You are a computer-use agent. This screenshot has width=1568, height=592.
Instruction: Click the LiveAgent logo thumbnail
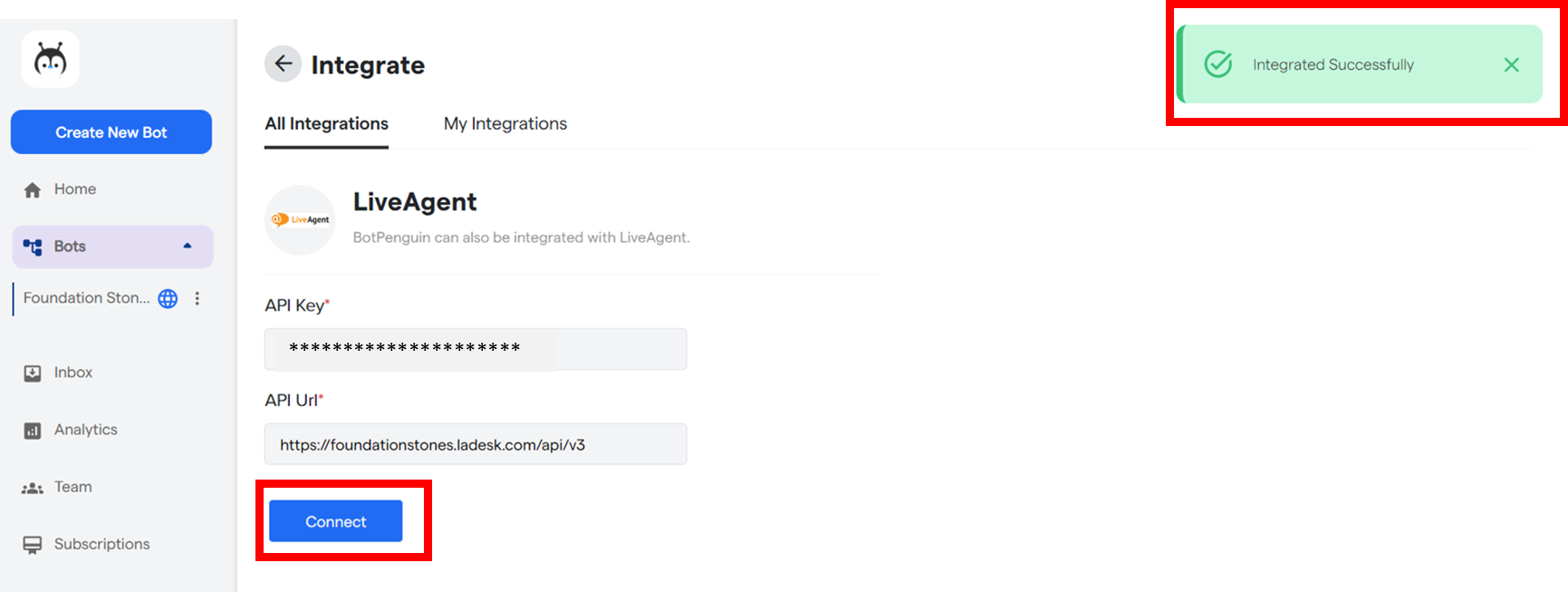[x=300, y=220]
